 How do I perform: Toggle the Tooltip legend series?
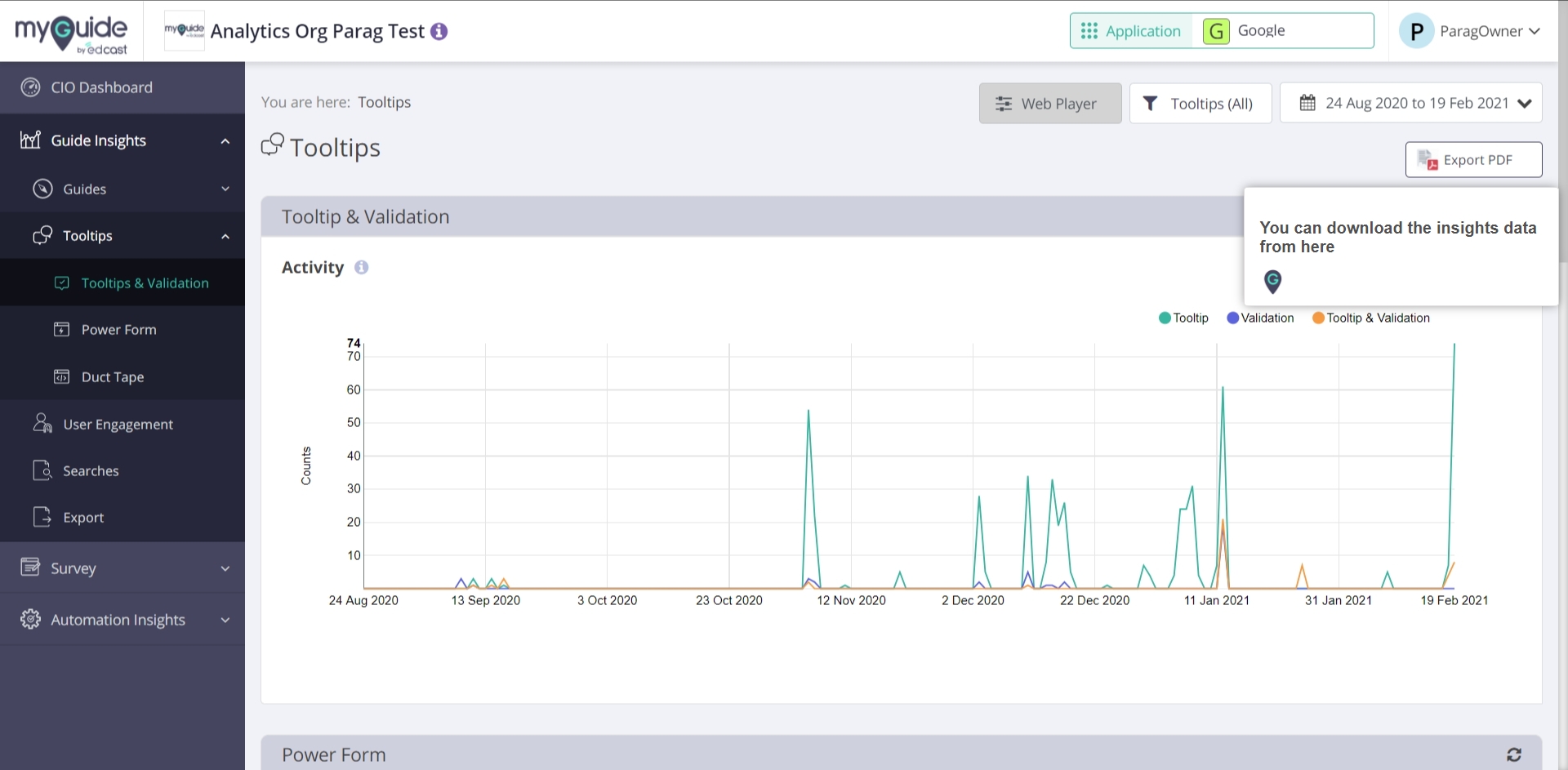click(x=1183, y=318)
